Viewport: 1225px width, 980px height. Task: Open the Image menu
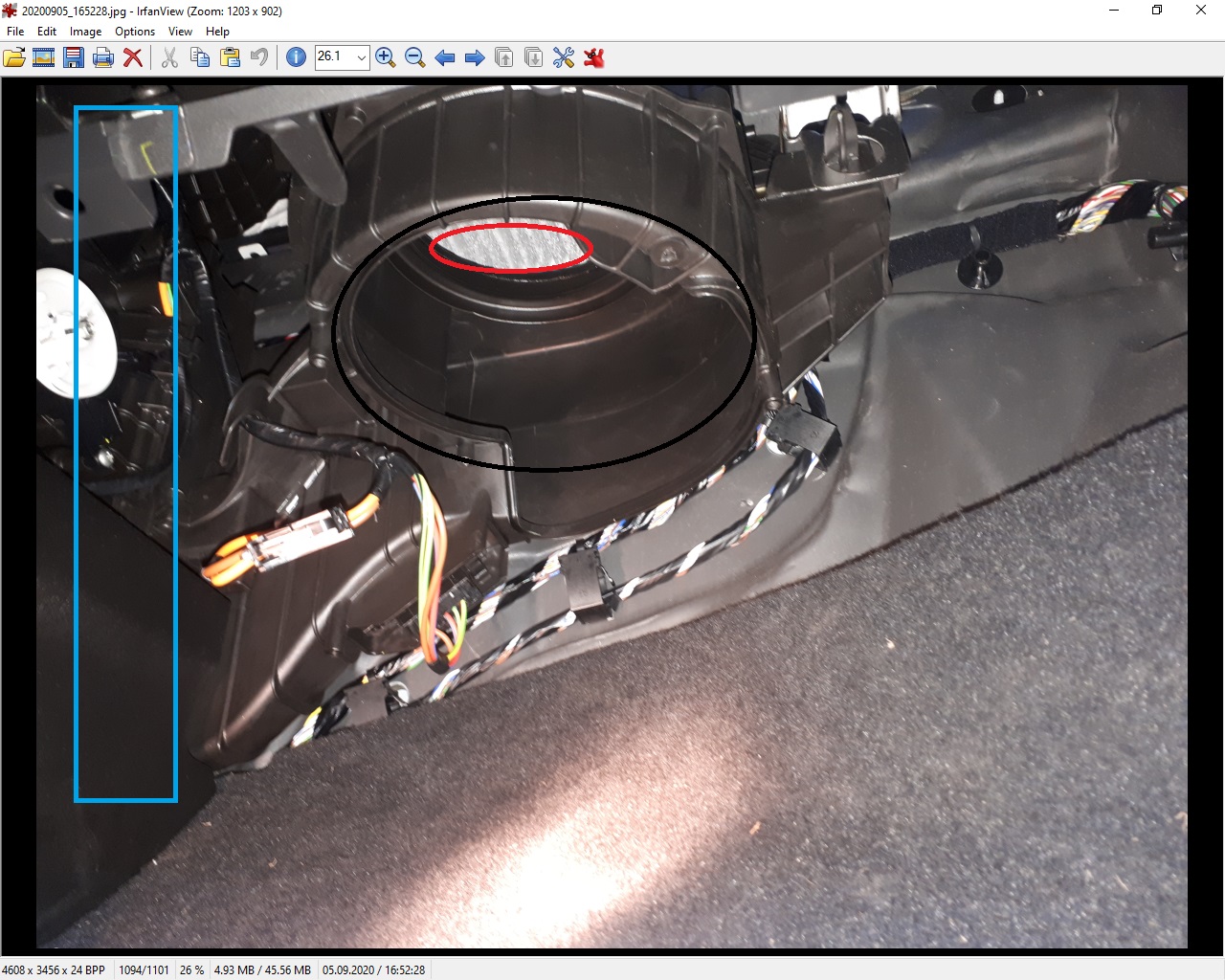pyautogui.click(x=85, y=32)
